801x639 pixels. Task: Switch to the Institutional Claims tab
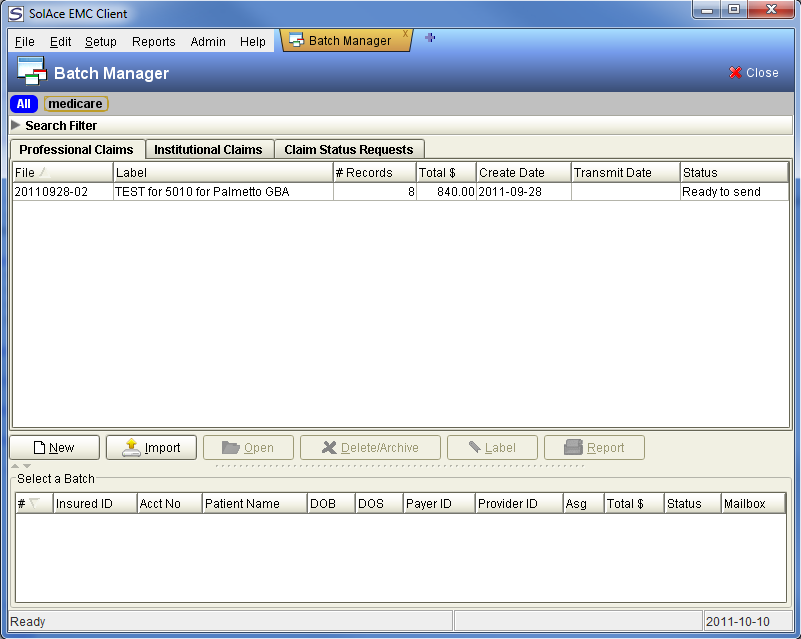208,149
